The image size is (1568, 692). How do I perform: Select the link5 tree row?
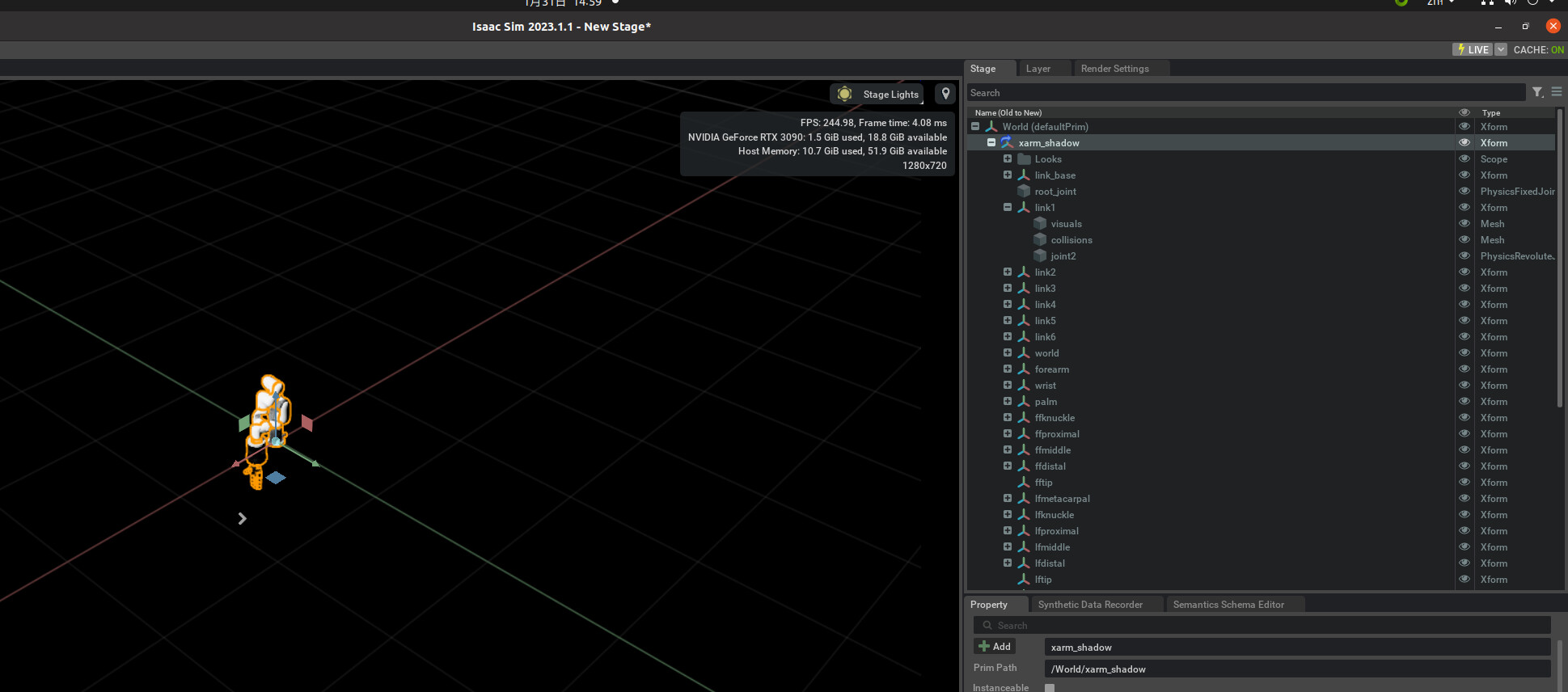pos(1262,320)
